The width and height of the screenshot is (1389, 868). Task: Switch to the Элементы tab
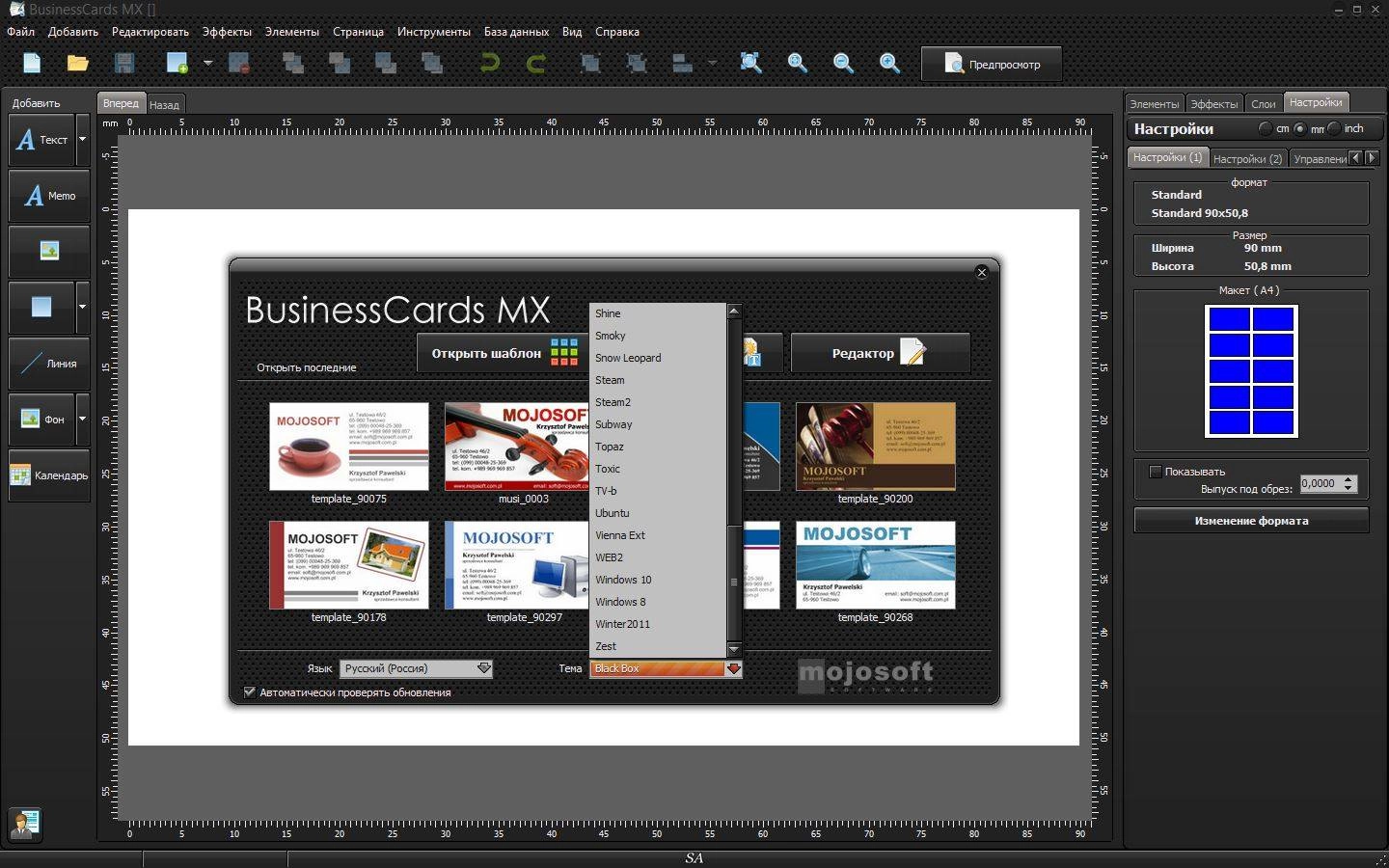point(1154,103)
